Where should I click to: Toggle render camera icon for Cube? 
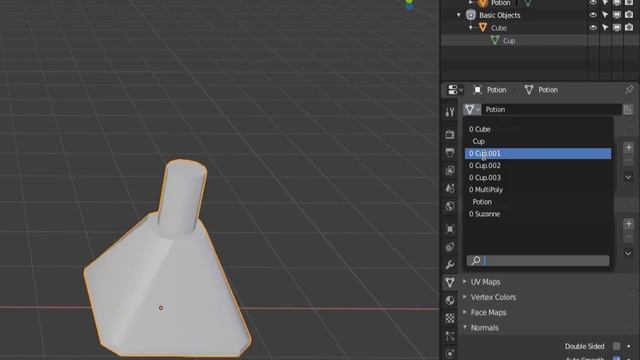tap(629, 28)
